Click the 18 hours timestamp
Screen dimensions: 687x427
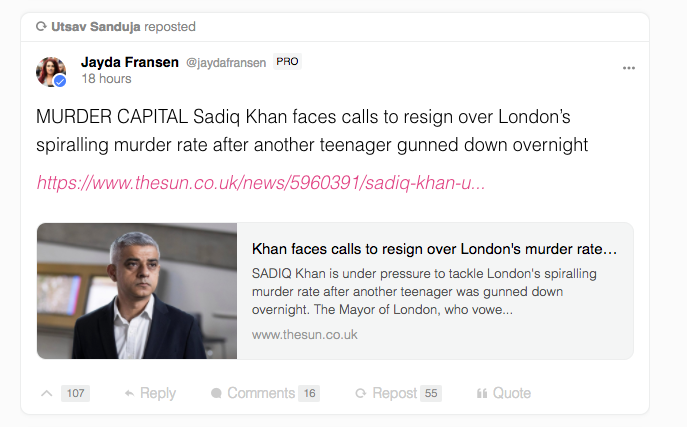point(106,78)
